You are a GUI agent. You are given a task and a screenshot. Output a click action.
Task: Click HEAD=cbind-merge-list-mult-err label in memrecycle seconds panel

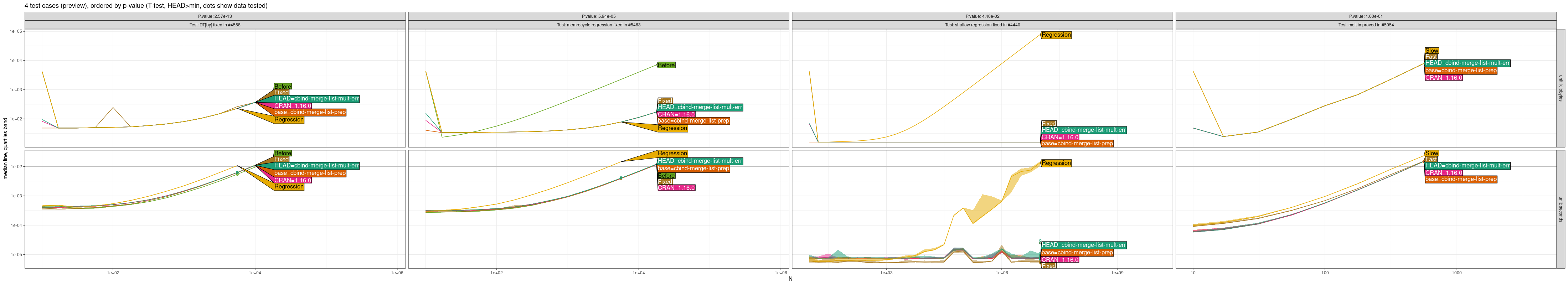click(700, 161)
